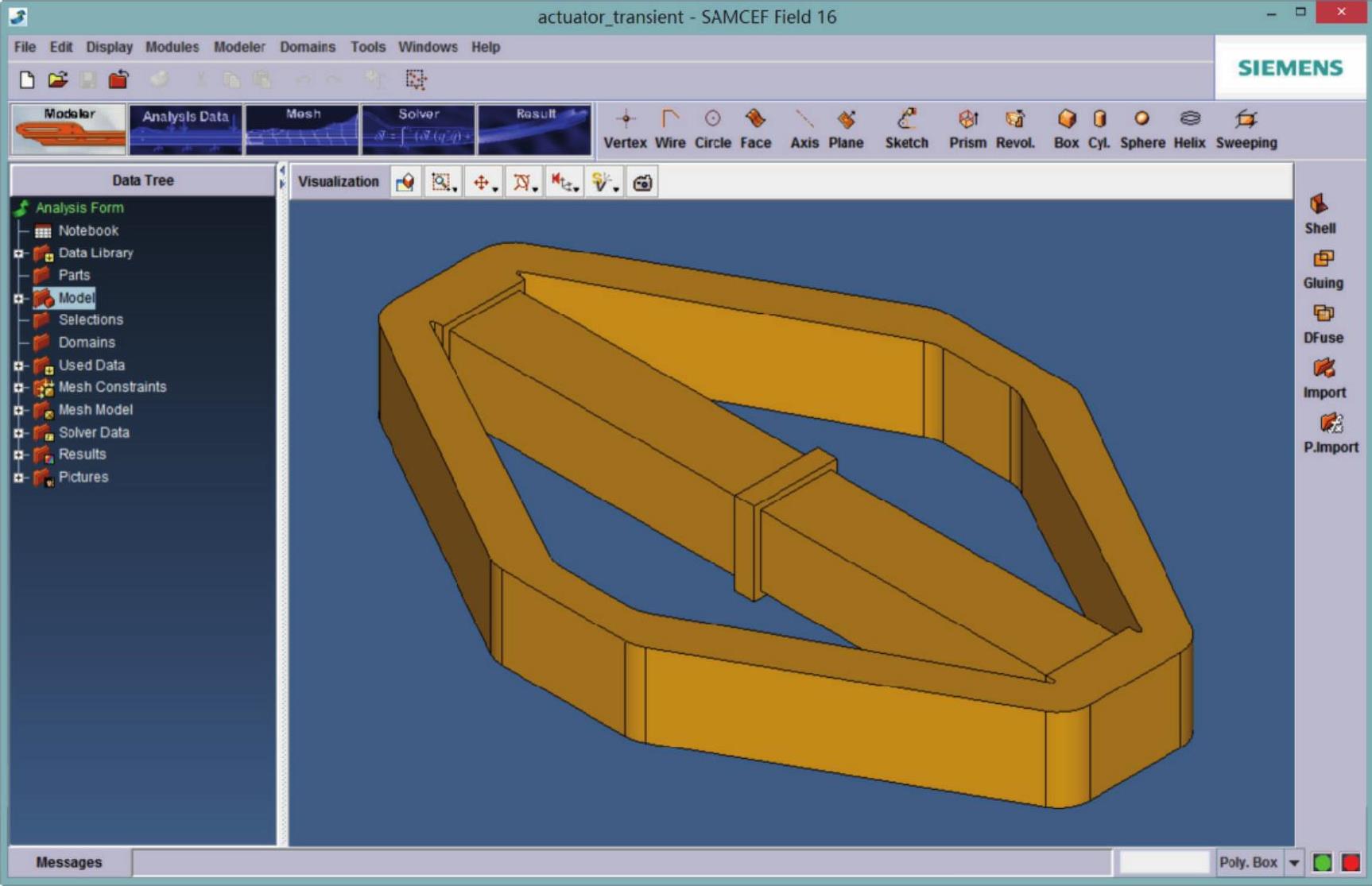Open the Domains menu
Screen dimensions: 1372x886
point(307,47)
